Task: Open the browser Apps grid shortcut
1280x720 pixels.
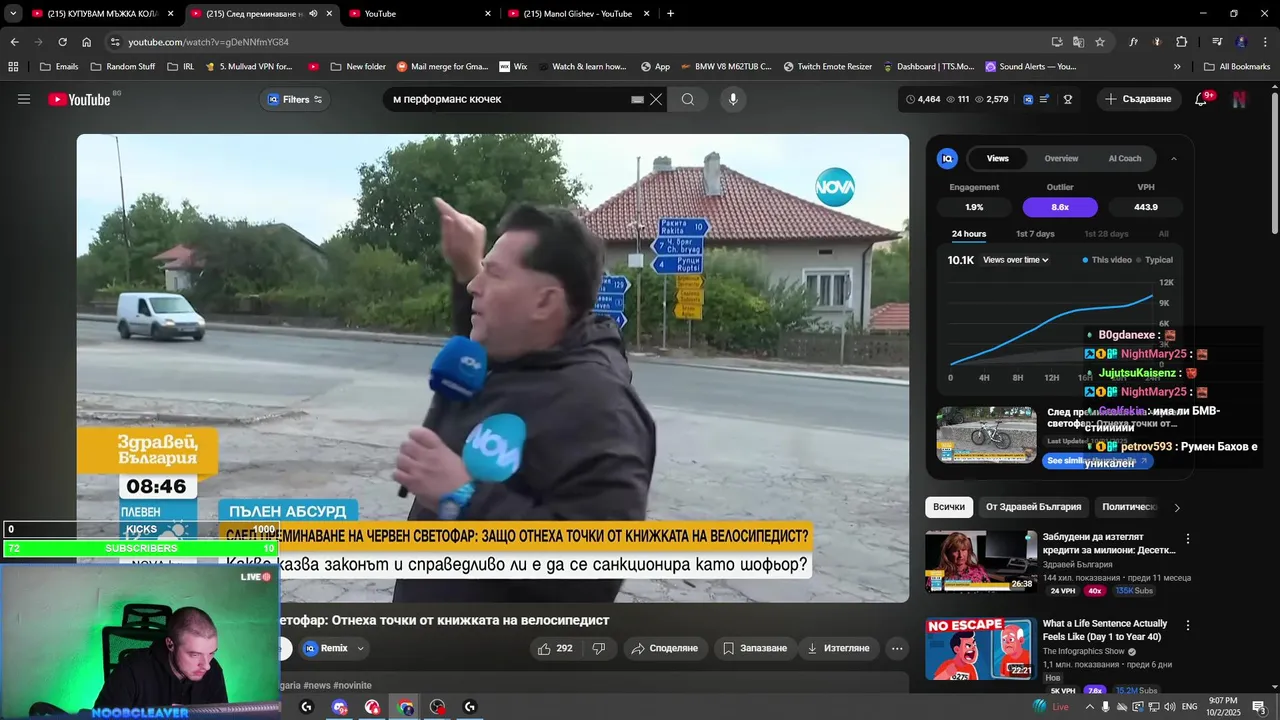Action: pyautogui.click(x=13, y=67)
